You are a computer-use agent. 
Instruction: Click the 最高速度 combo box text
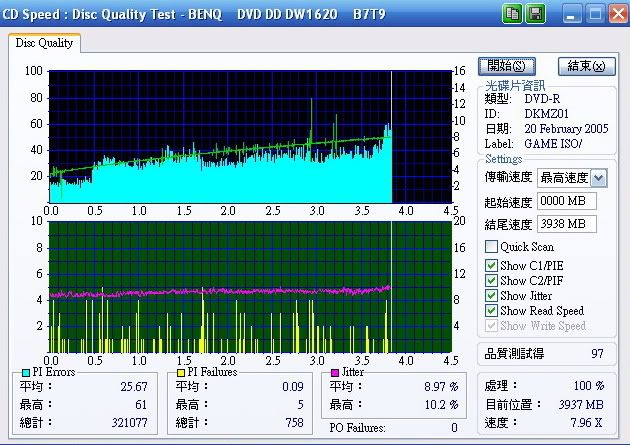point(564,178)
